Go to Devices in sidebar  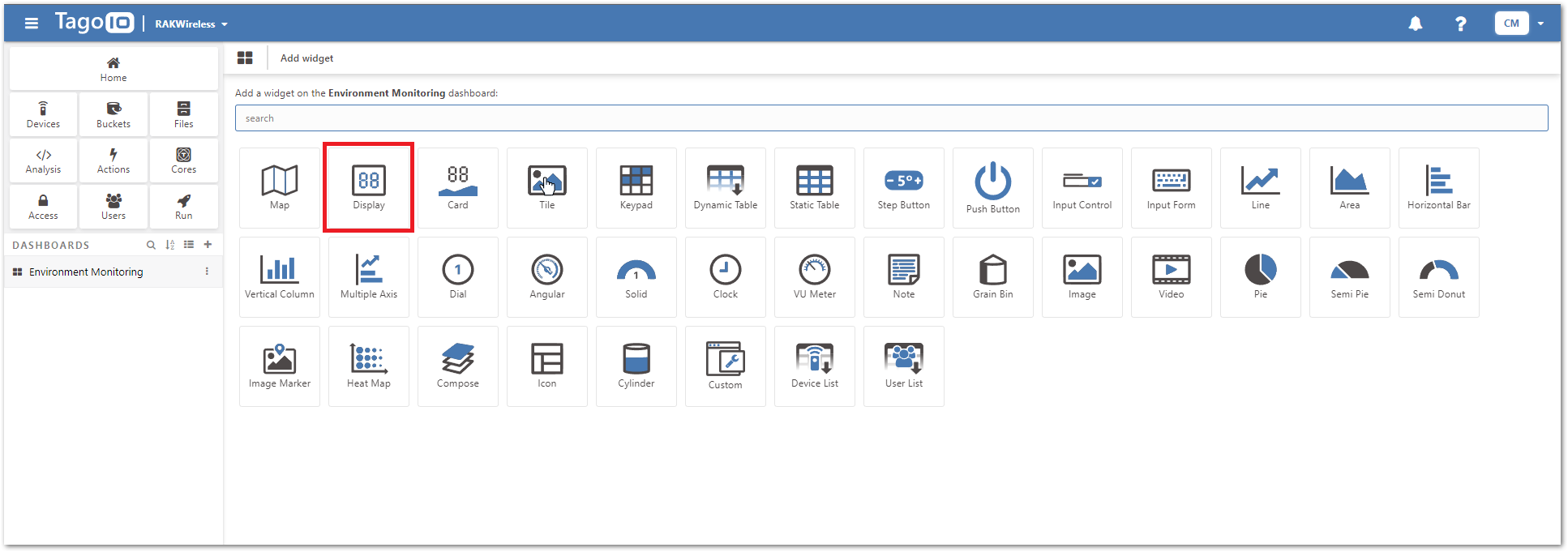tap(43, 114)
